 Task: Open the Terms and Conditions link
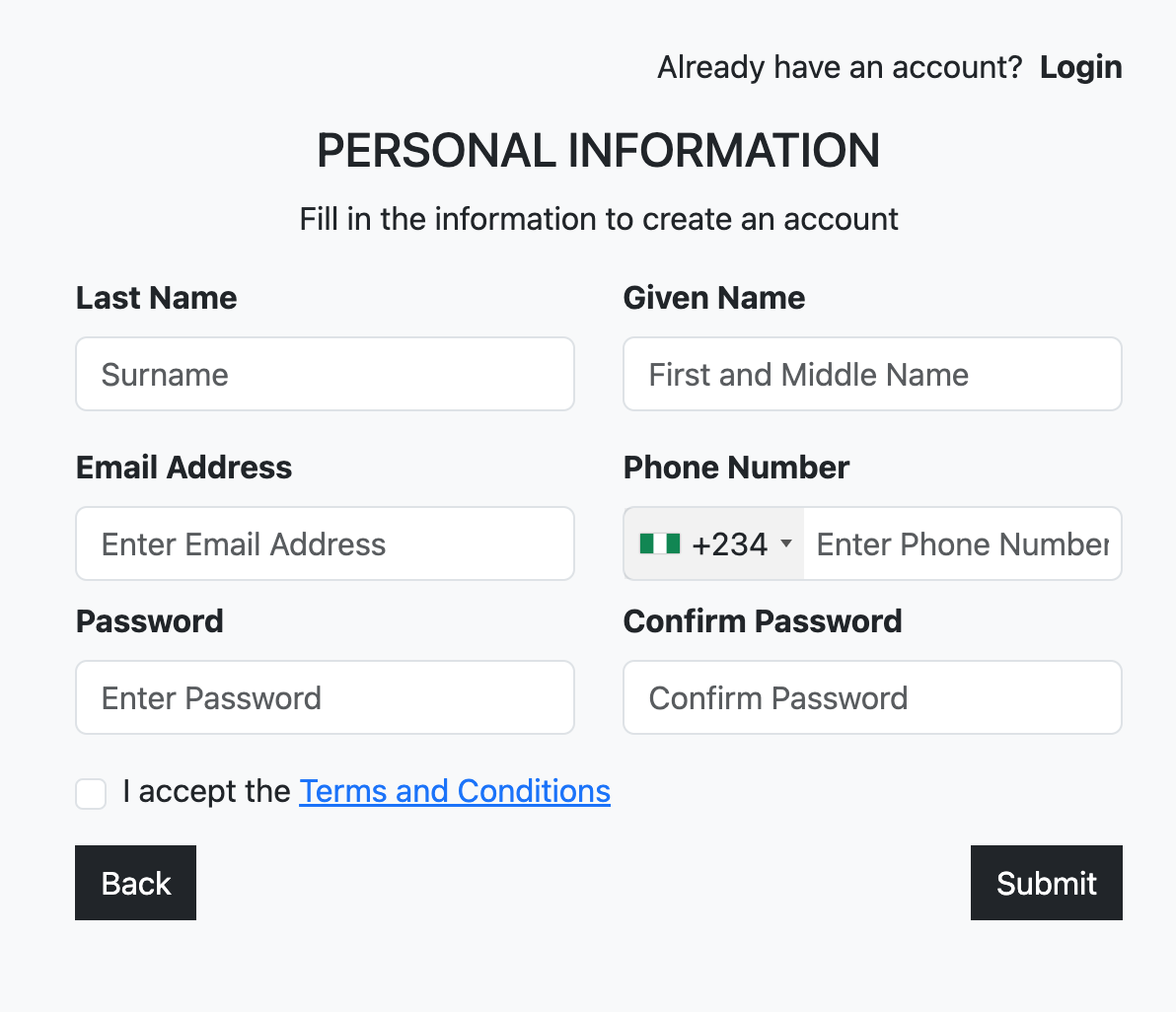tap(455, 791)
